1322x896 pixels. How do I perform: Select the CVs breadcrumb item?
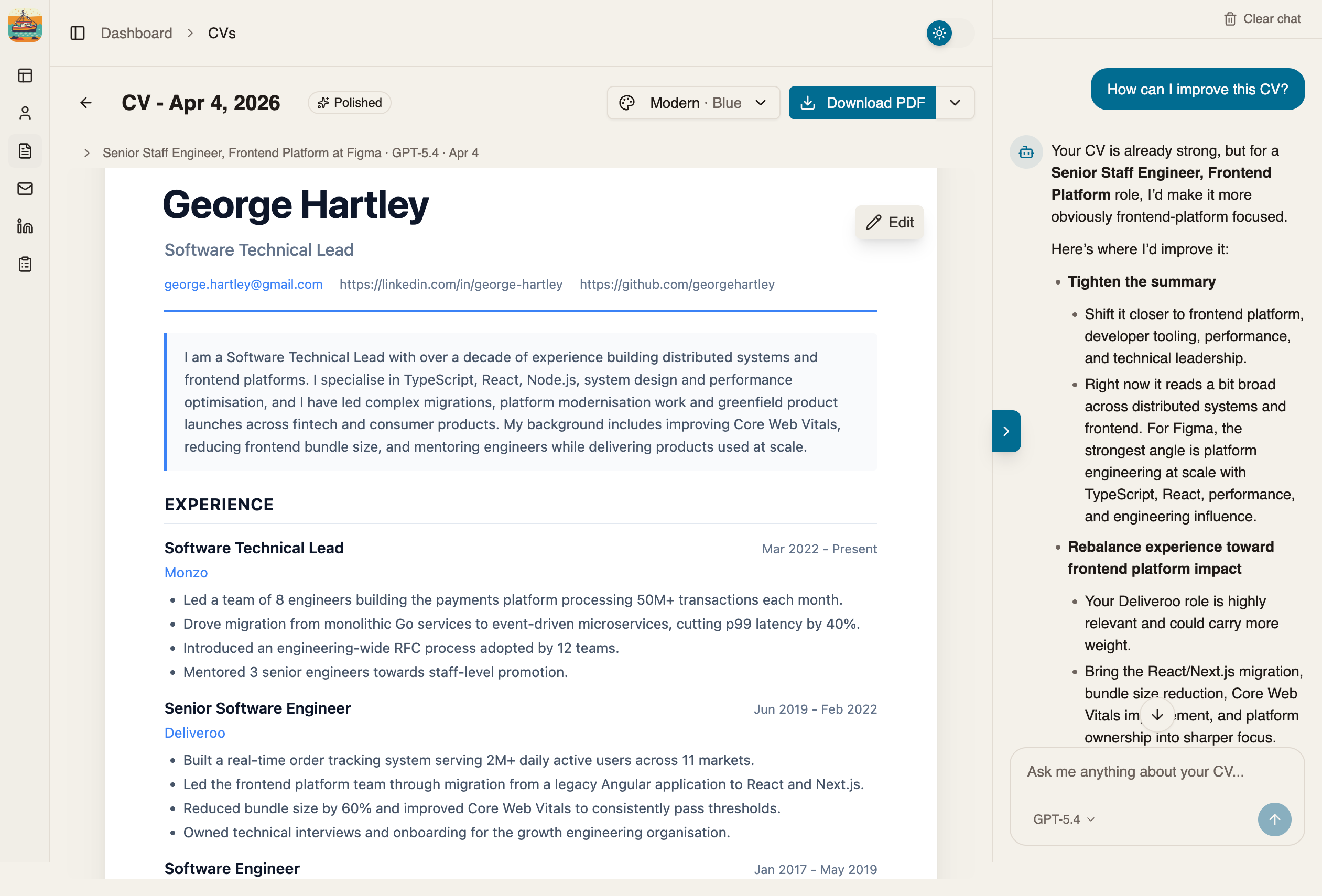221,33
